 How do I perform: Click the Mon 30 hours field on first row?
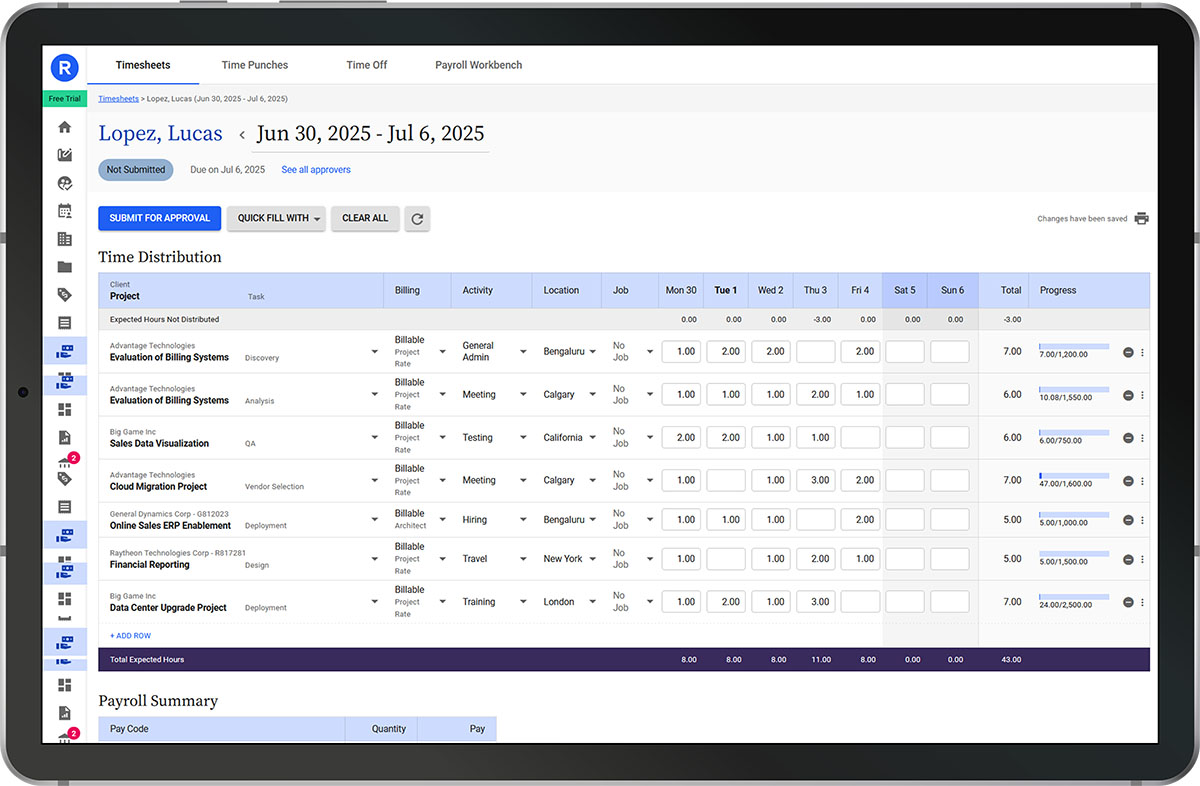pyautogui.click(x=681, y=351)
